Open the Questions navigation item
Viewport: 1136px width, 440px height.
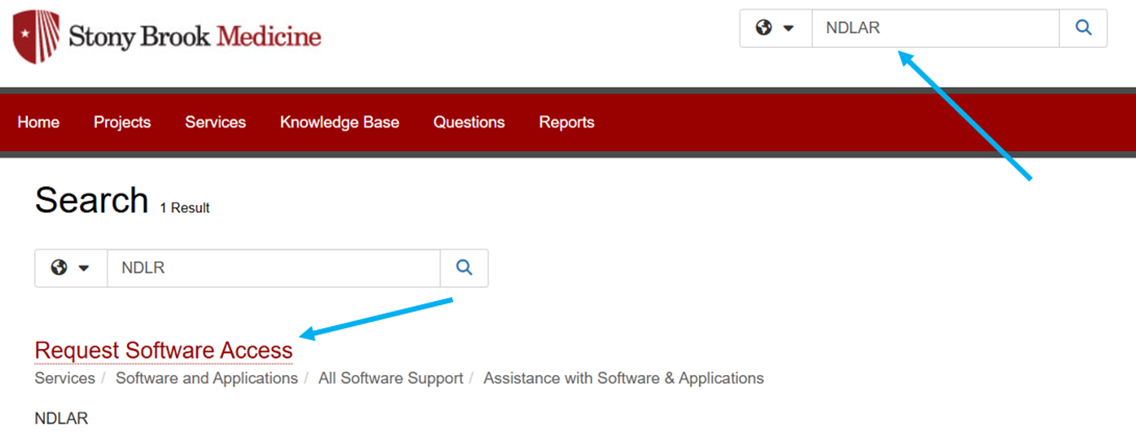[469, 123]
